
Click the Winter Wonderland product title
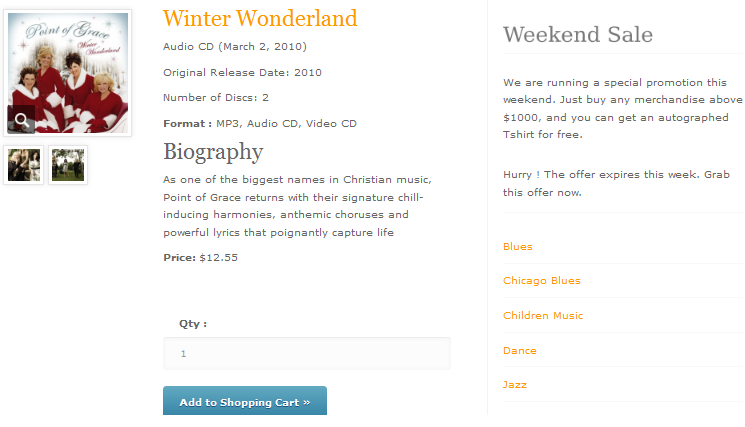[x=260, y=19]
